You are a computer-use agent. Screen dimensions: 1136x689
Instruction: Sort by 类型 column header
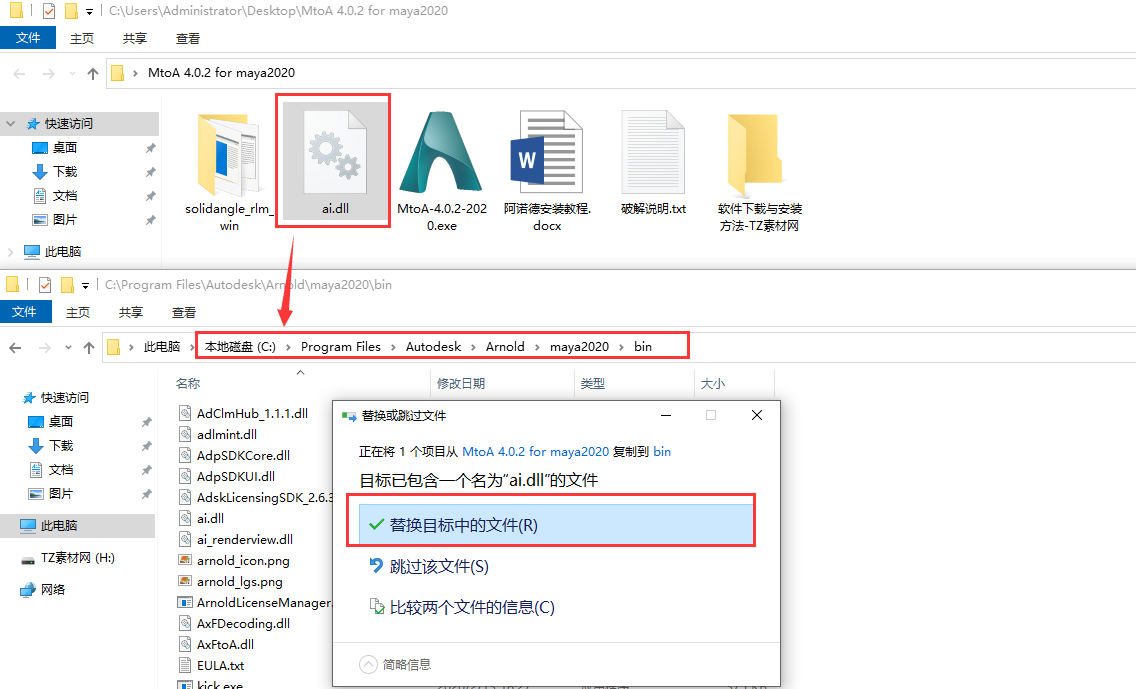(593, 383)
